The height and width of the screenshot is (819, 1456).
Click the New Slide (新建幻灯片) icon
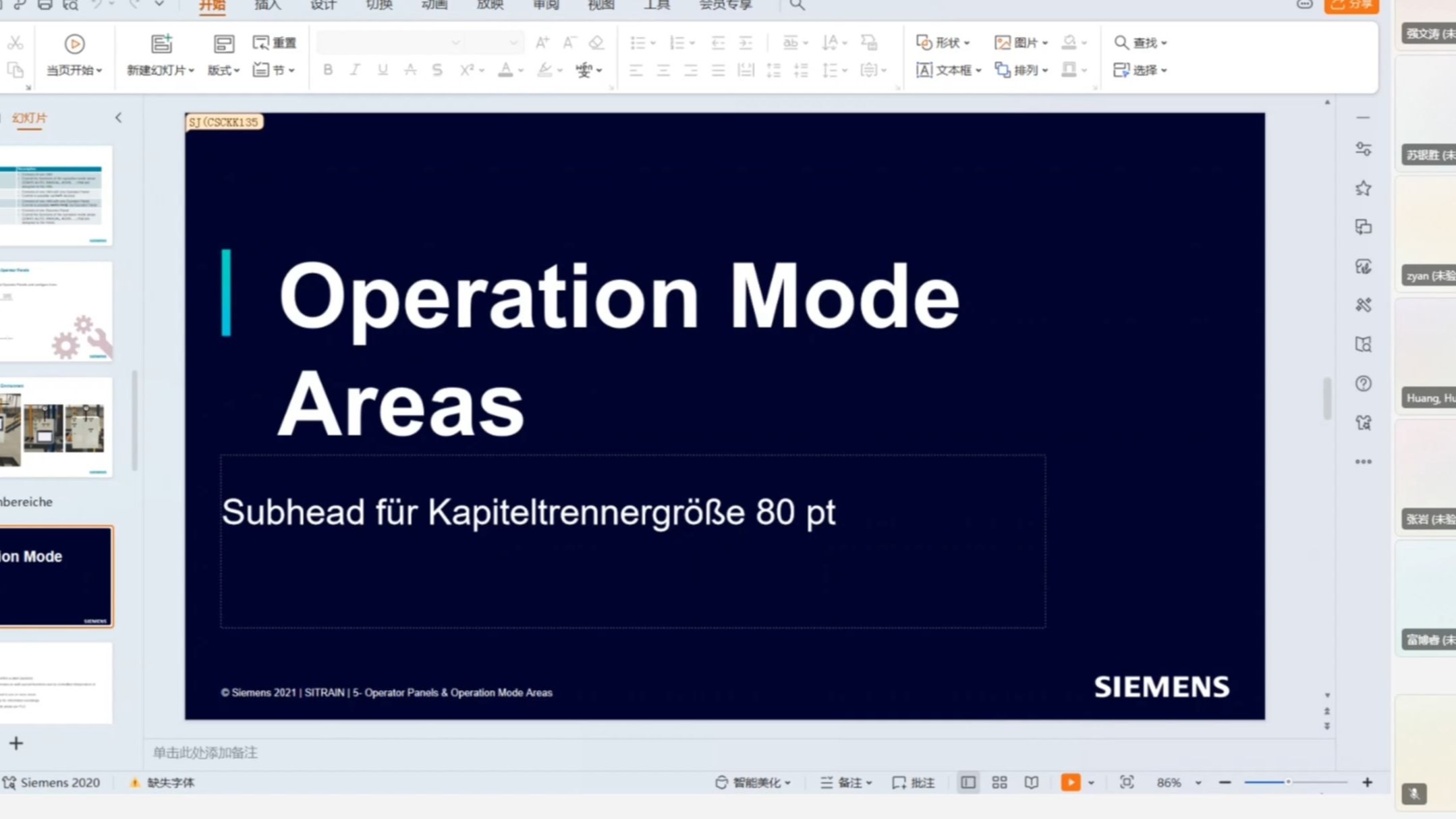161,44
